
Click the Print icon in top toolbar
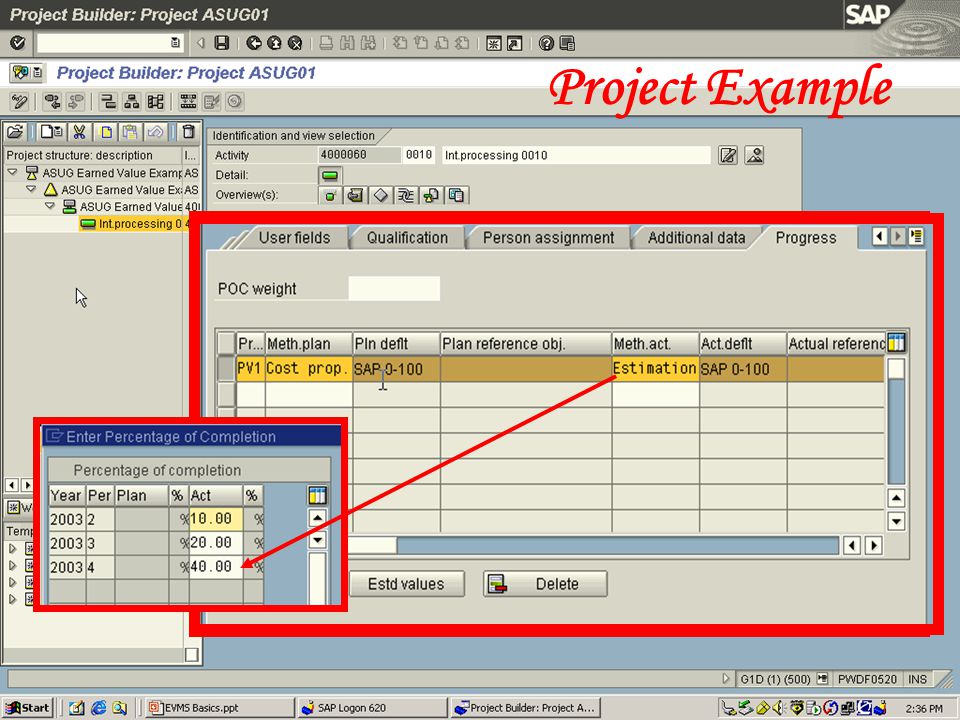pyautogui.click(x=326, y=43)
